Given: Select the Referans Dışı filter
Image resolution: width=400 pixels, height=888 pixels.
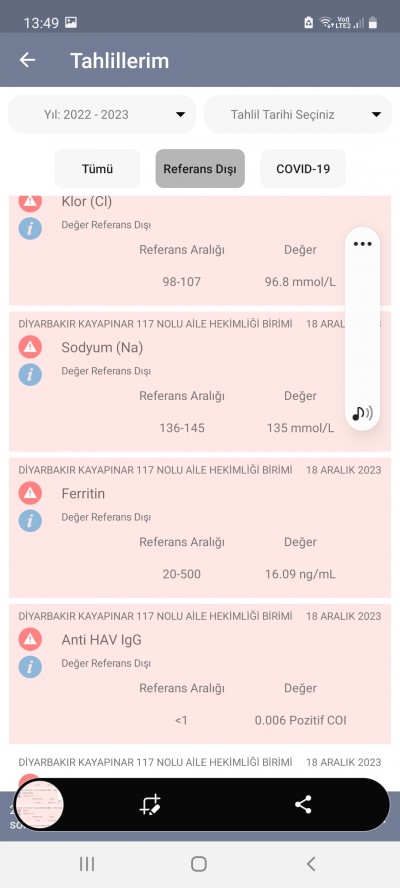Looking at the screenshot, I should [x=200, y=169].
